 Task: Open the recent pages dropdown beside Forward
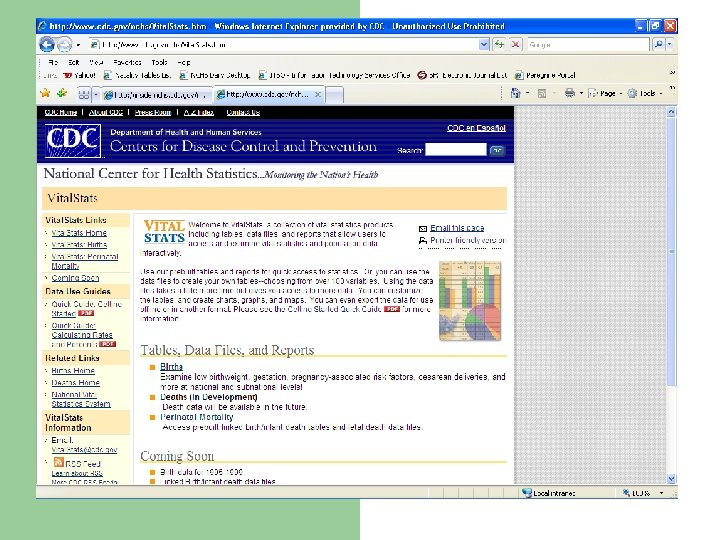coord(78,45)
